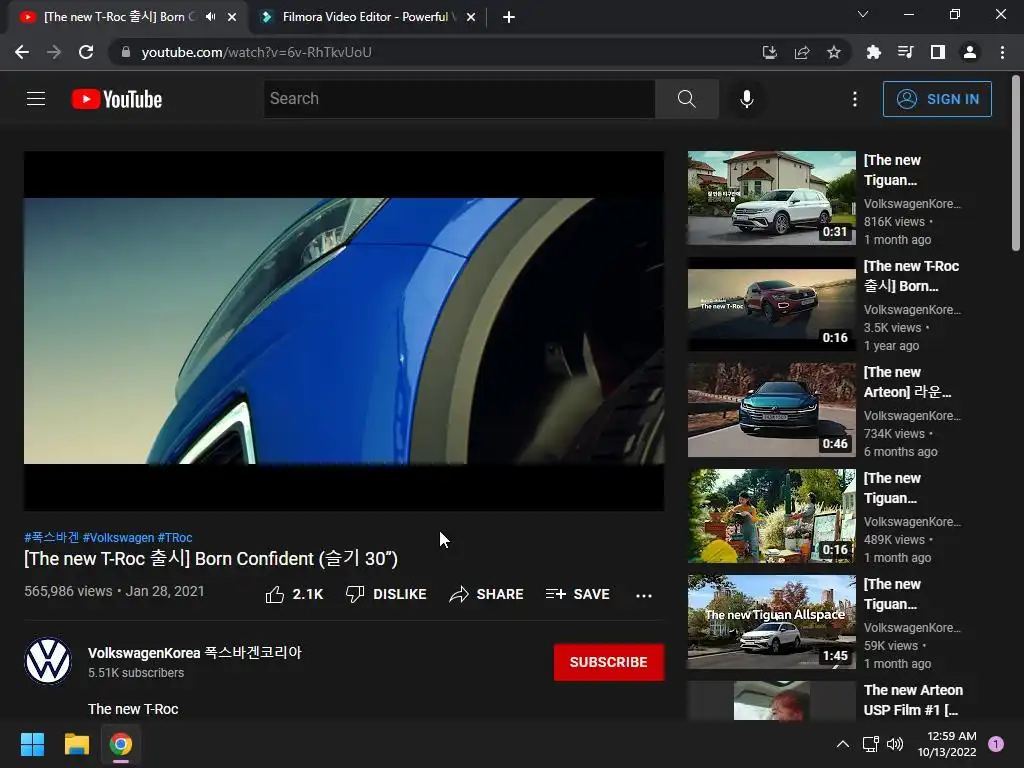This screenshot has height=768, width=1024.
Task: Bookmark this page with star
Action: tap(834, 52)
